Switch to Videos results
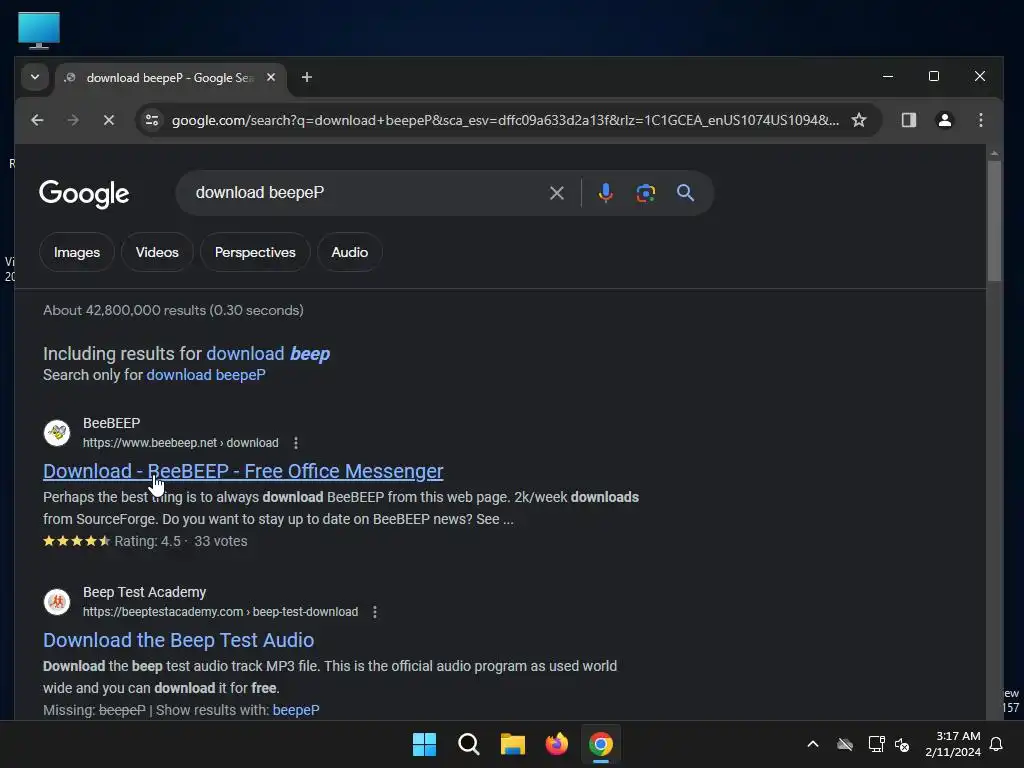The image size is (1024, 768). [157, 252]
